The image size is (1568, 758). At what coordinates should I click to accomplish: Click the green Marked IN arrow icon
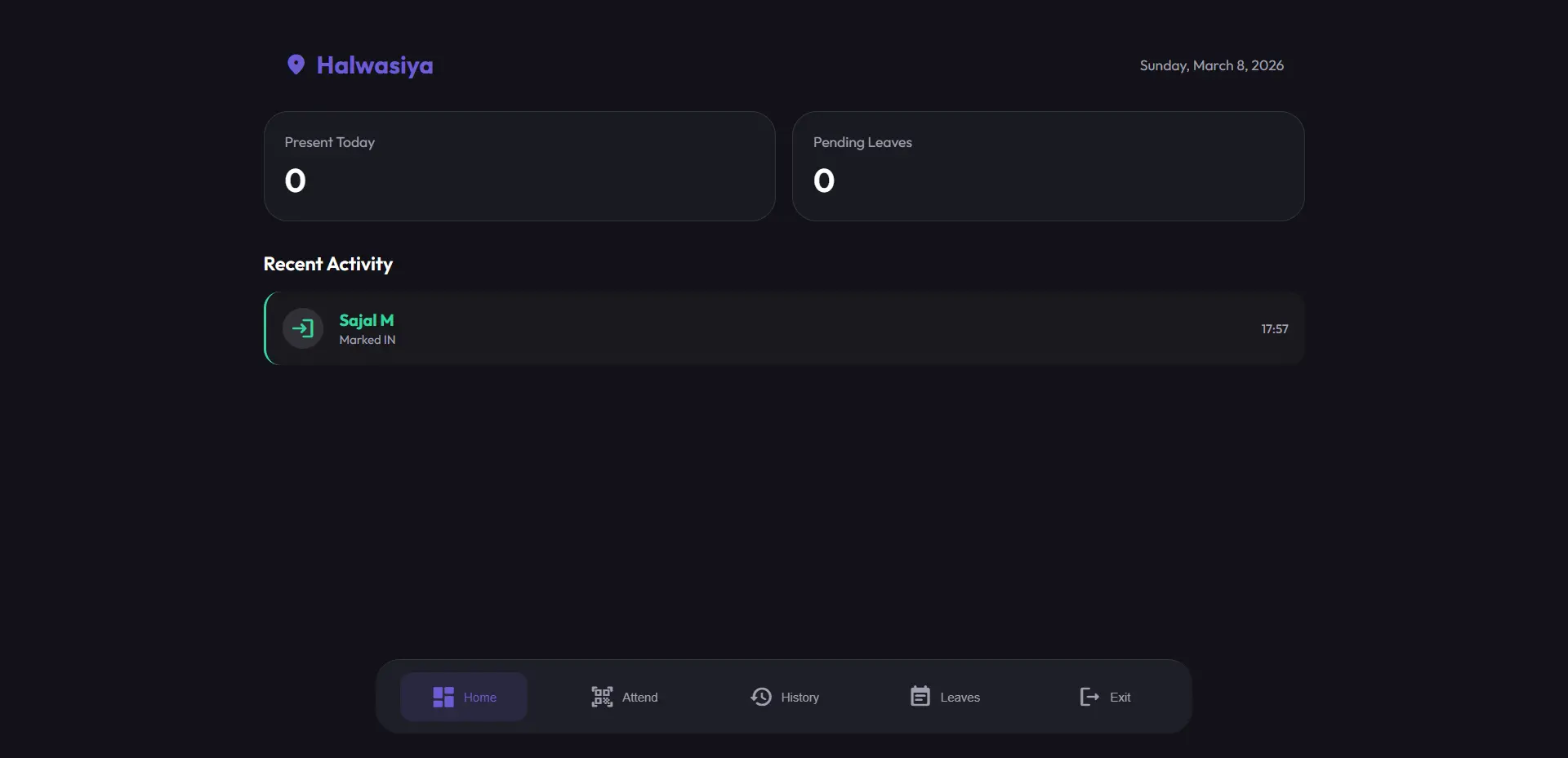(x=303, y=328)
